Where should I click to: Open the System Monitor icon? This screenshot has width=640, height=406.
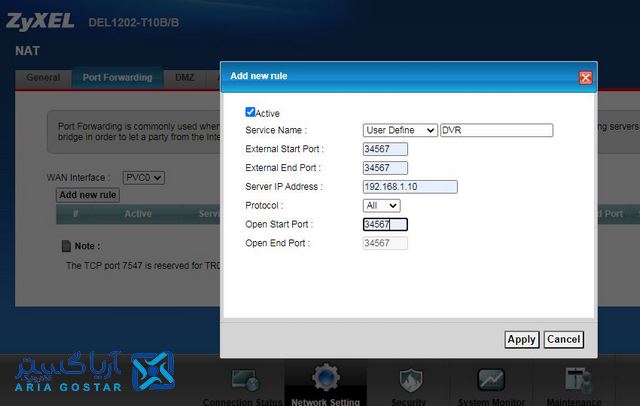tap(491, 380)
